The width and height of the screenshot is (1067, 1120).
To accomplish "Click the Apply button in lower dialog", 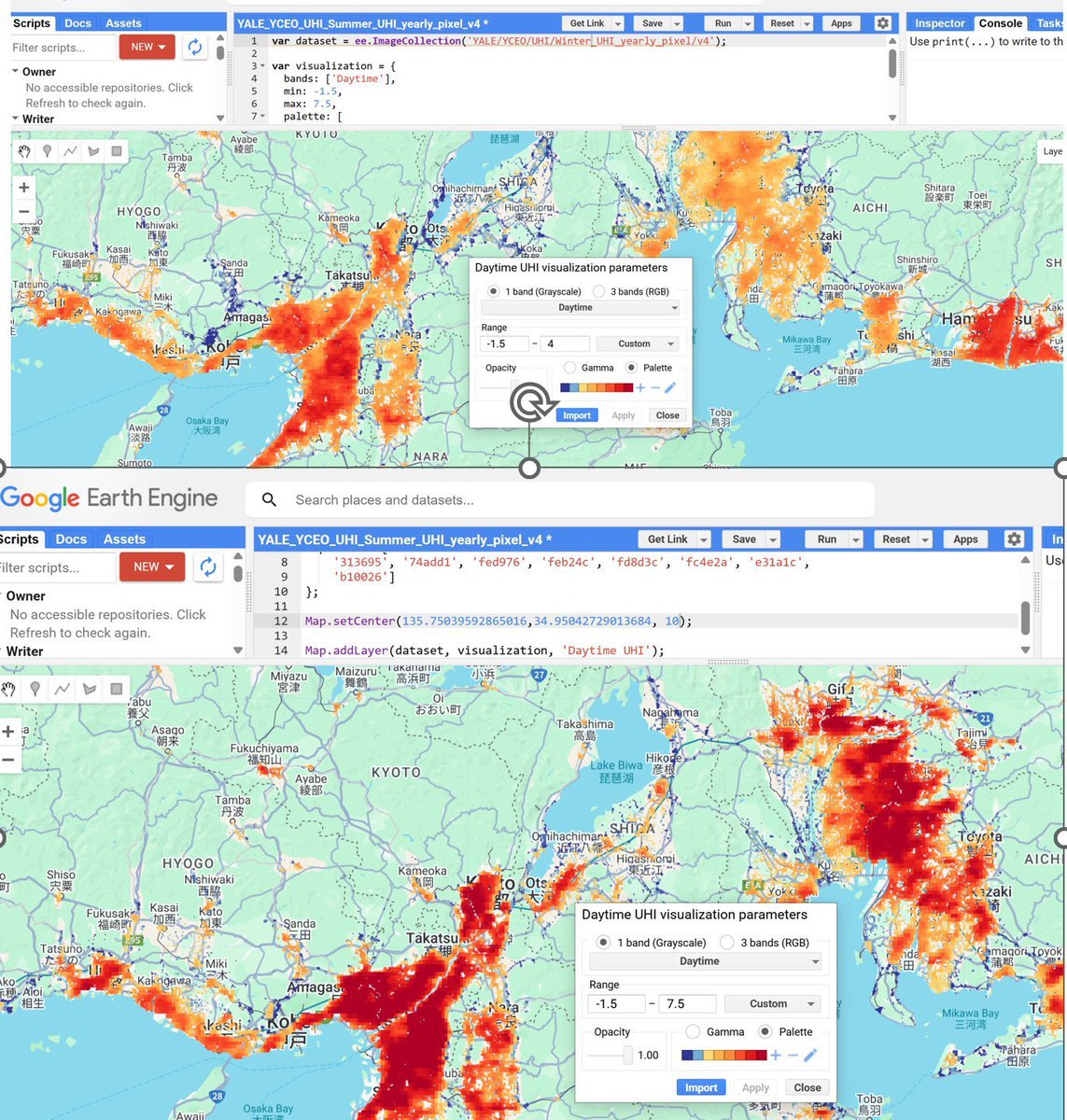I will click(755, 1087).
